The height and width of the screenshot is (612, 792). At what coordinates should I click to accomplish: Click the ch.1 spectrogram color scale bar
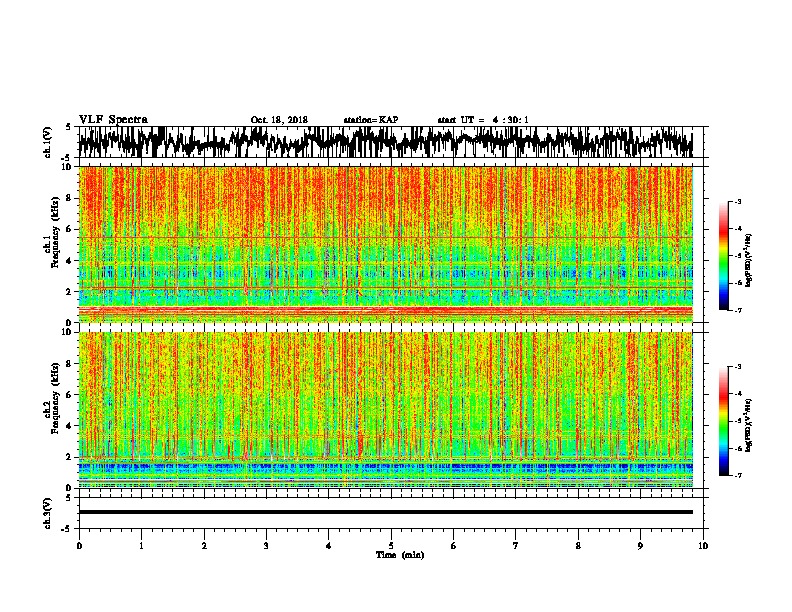tap(723, 256)
